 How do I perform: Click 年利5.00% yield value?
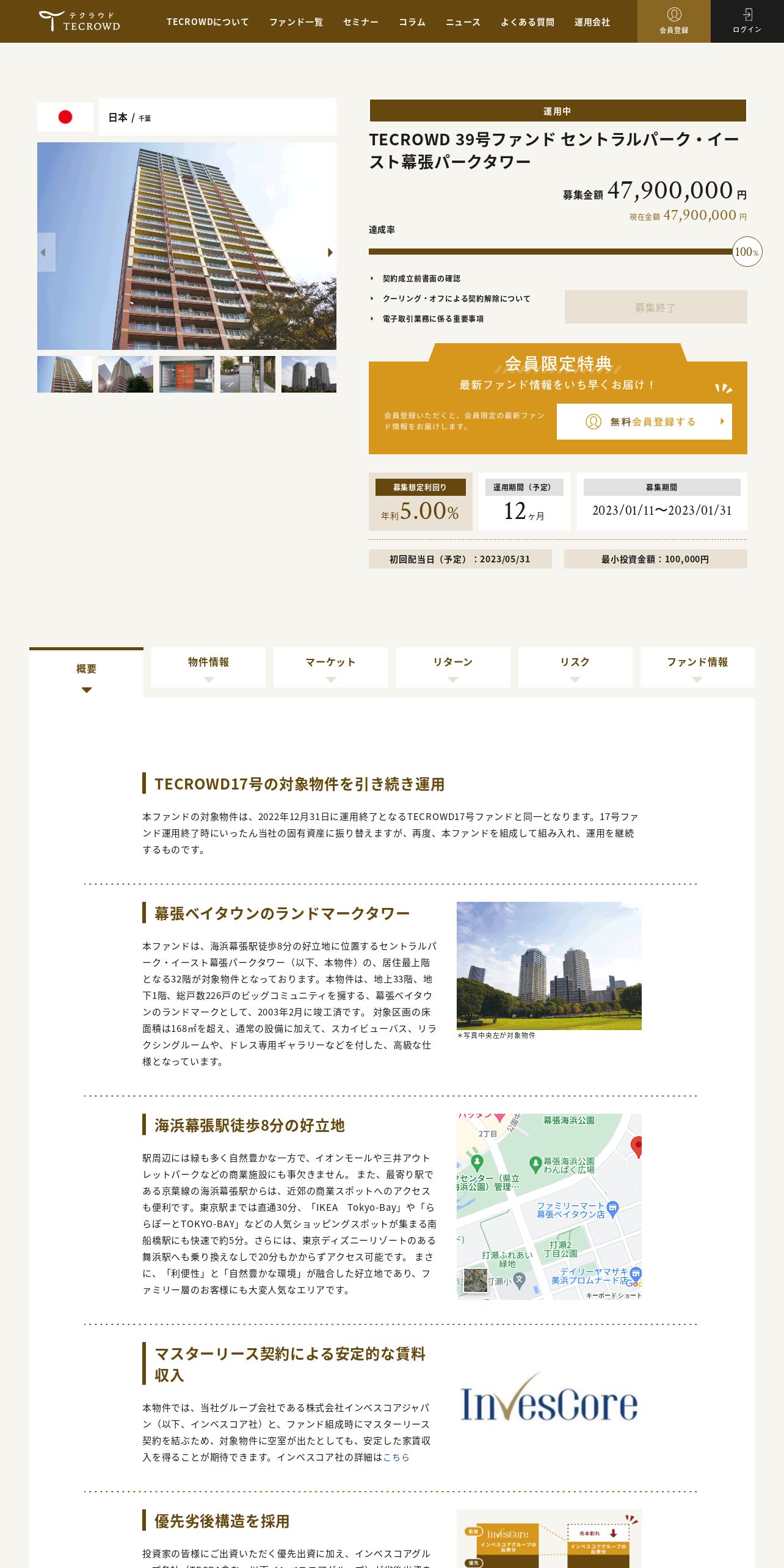pyautogui.click(x=420, y=511)
